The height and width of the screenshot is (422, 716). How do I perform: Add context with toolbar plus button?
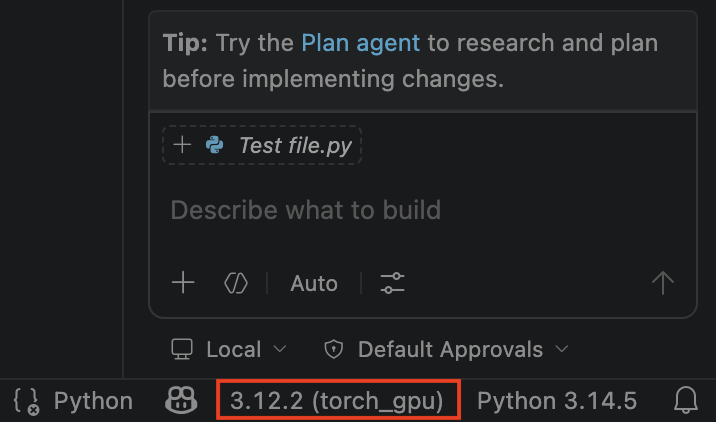point(183,282)
